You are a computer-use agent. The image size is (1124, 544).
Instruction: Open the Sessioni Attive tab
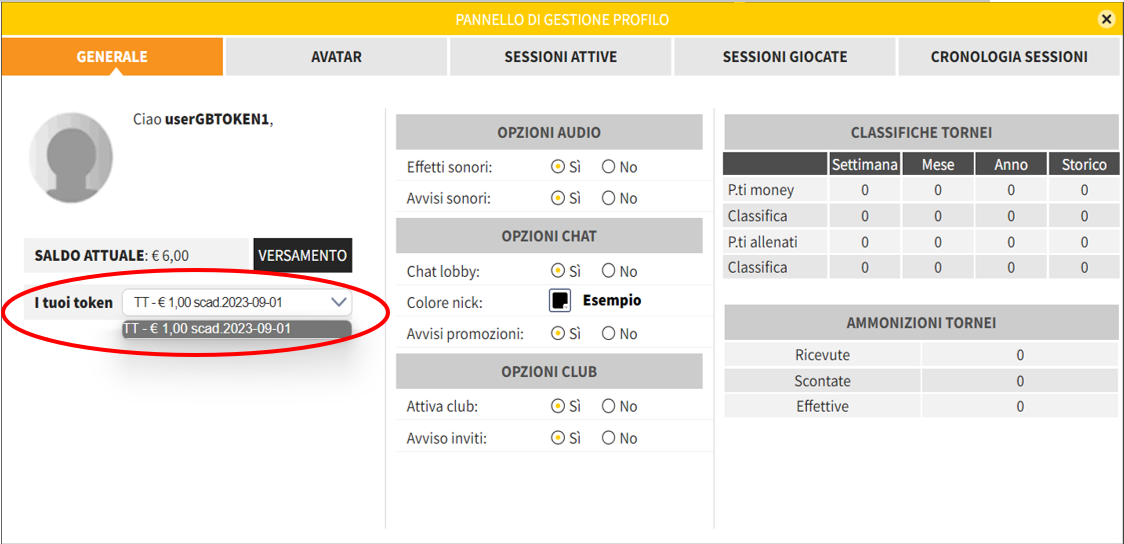tap(560, 57)
